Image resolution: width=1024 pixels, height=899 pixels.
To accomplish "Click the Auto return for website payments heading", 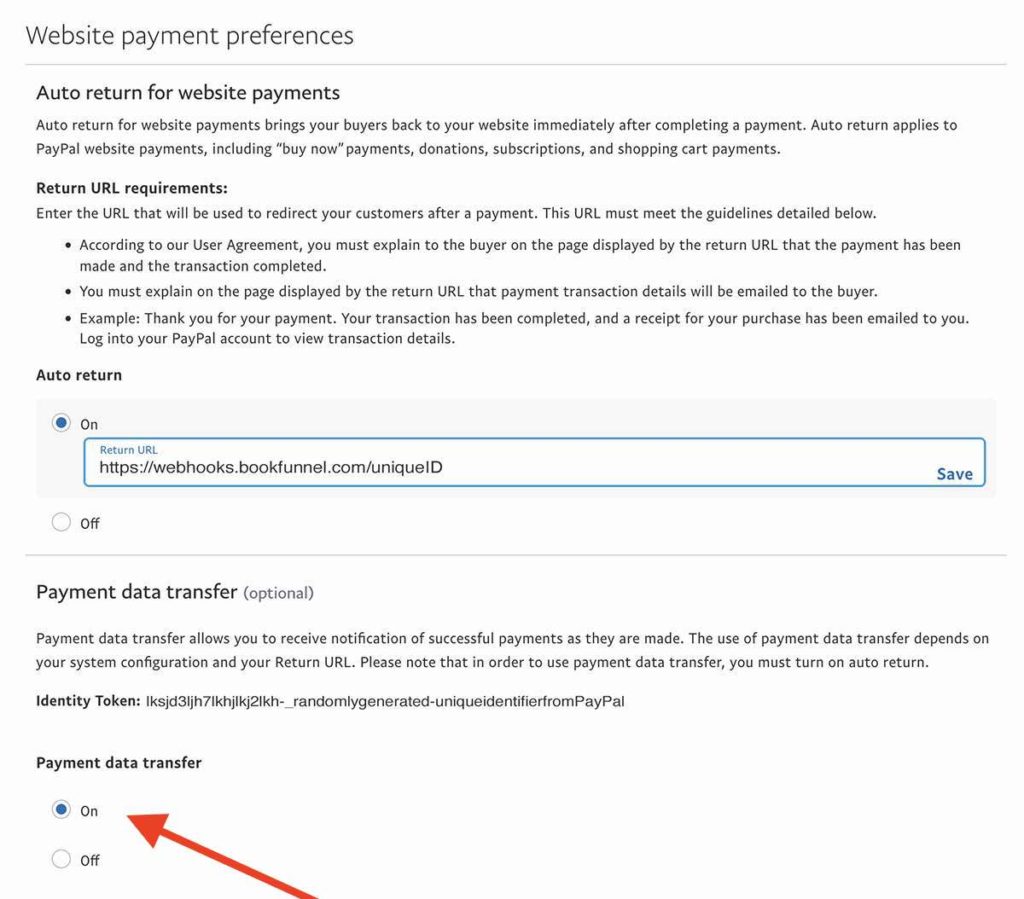I will 187,92.
